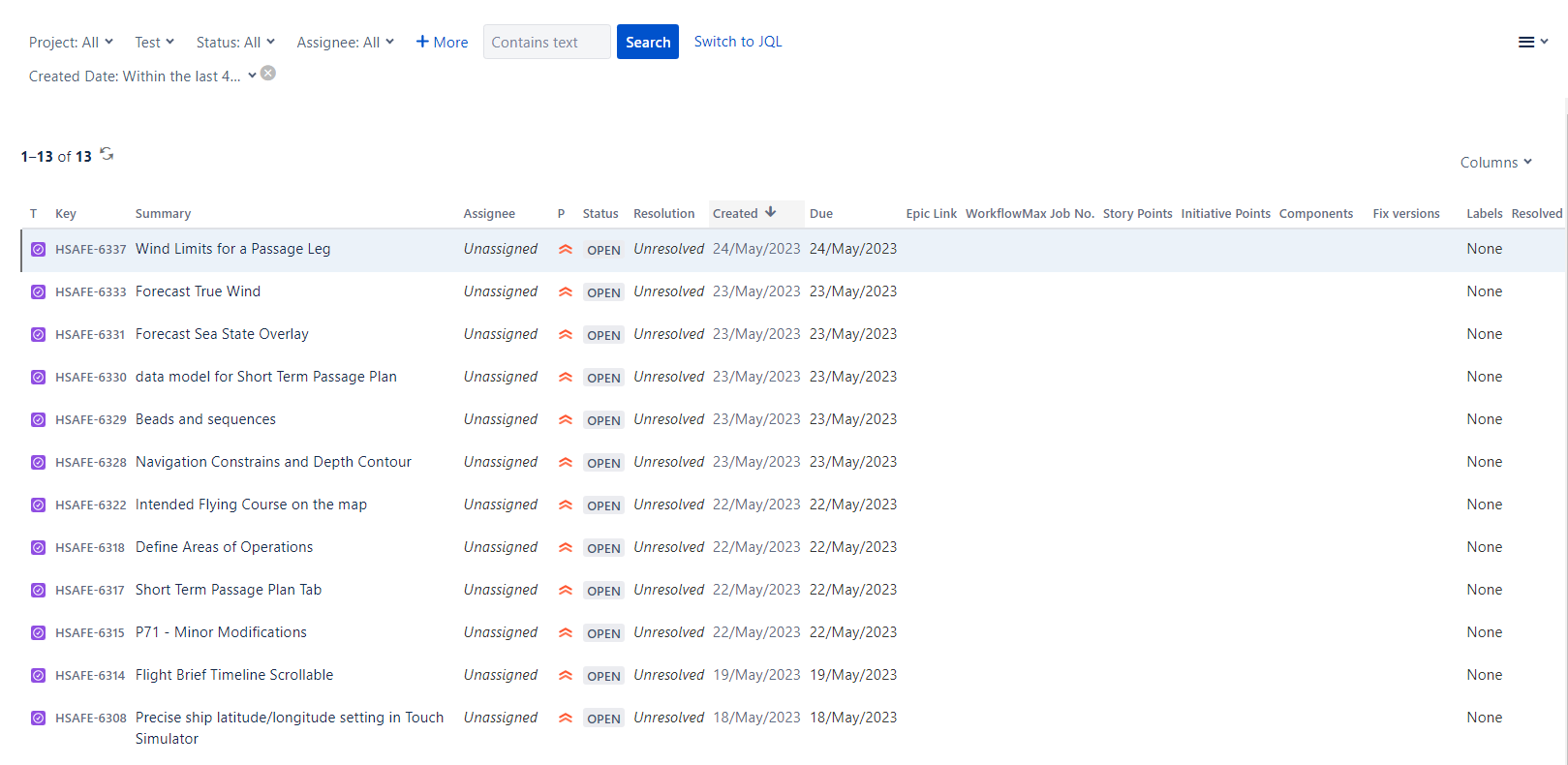Remove the Created Date filter
Image resolution: width=1568 pixels, height=765 pixels.
(x=268, y=74)
